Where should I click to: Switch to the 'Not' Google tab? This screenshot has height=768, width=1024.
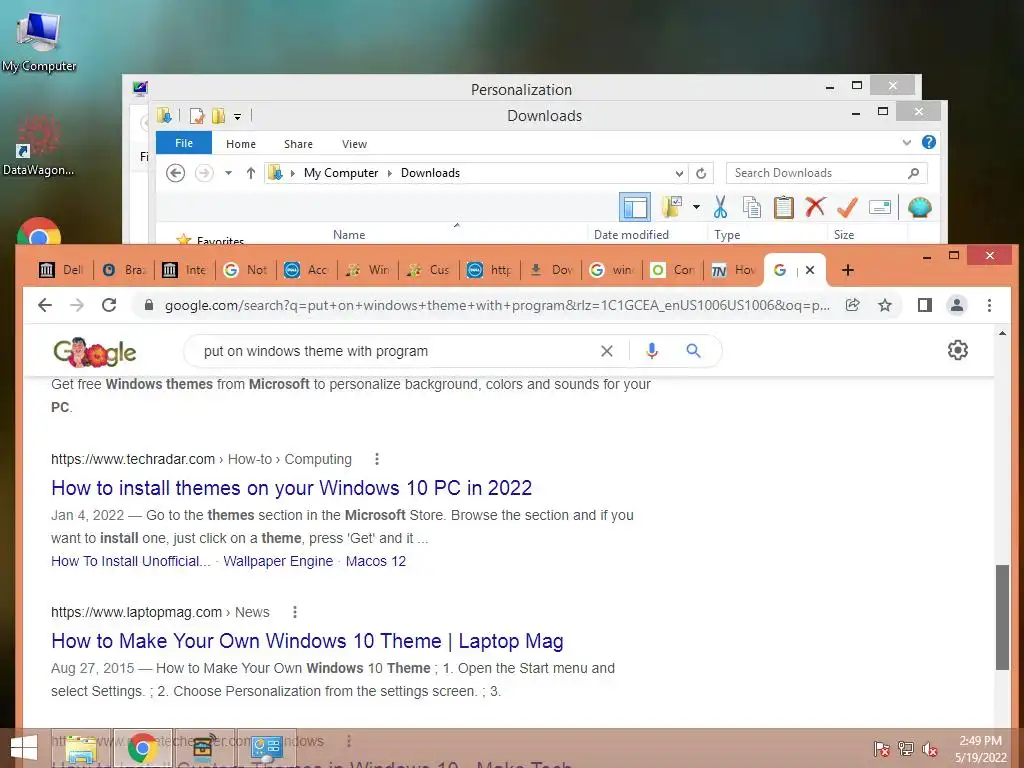pos(245,270)
